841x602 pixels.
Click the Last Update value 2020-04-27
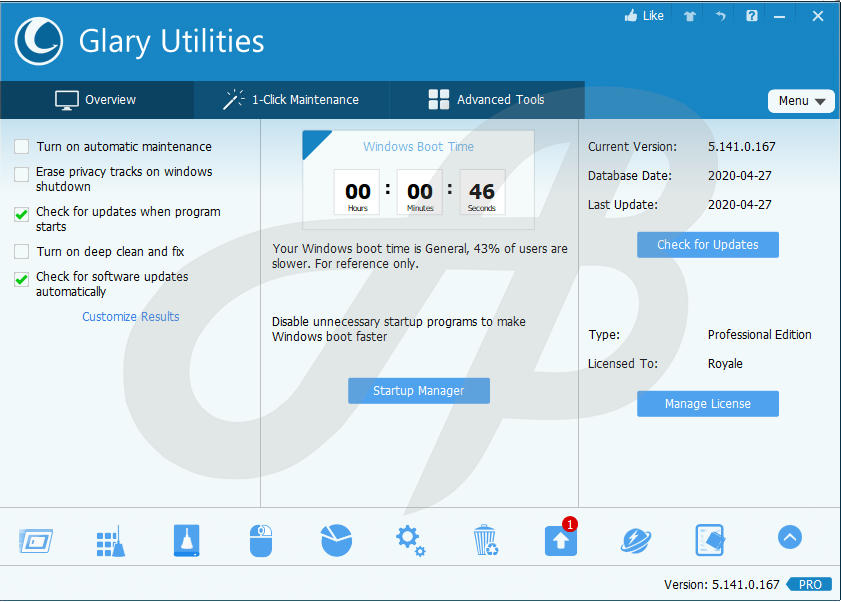[x=740, y=204]
